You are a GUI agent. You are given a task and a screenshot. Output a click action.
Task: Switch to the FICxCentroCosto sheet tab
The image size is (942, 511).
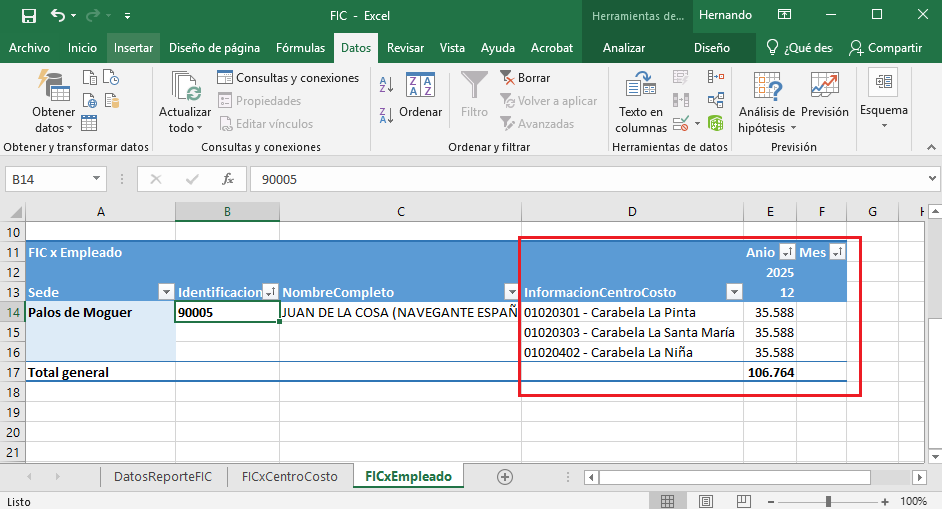coord(289,477)
